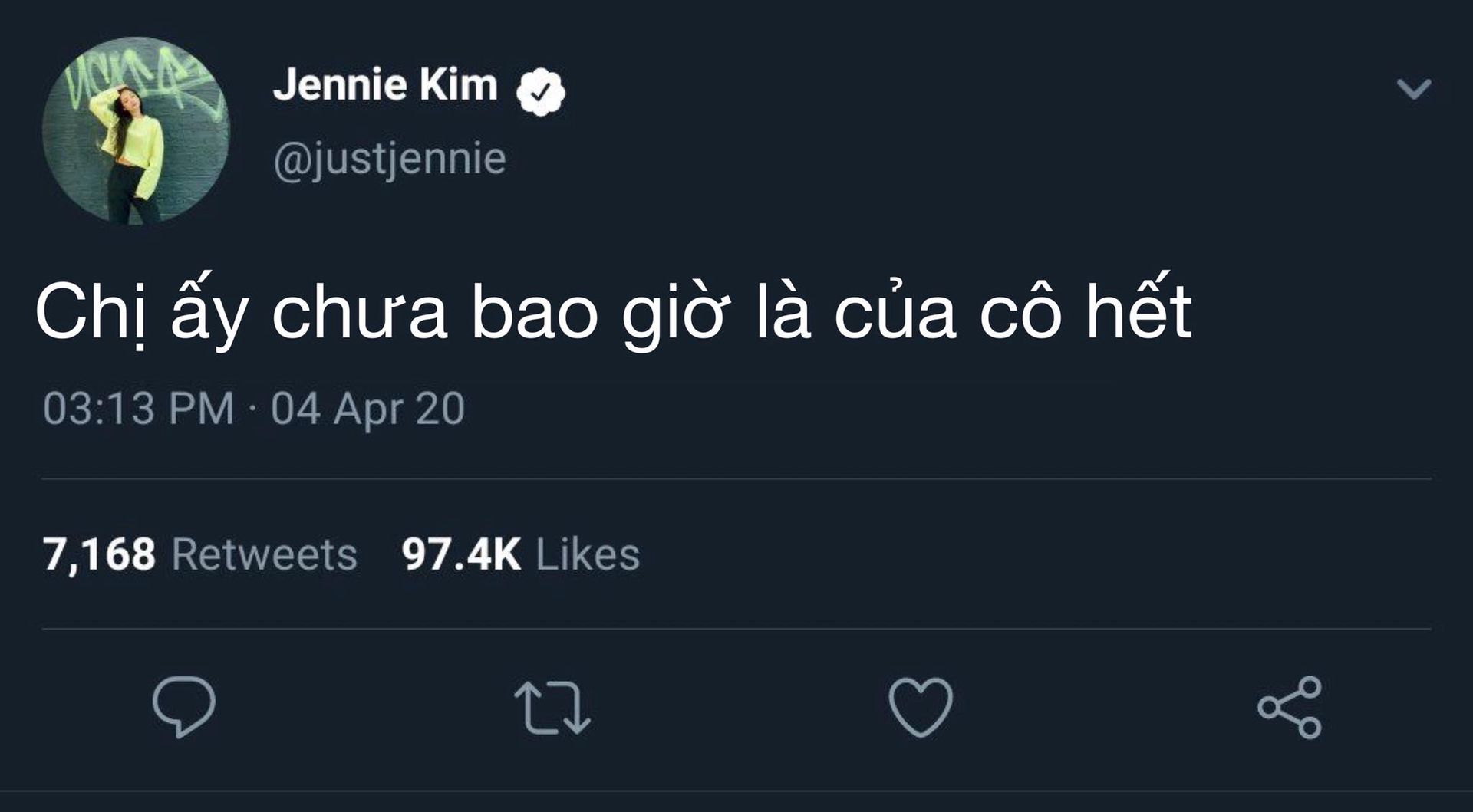View the Retweets list label
The image size is (1473, 812).
pyautogui.click(x=265, y=554)
